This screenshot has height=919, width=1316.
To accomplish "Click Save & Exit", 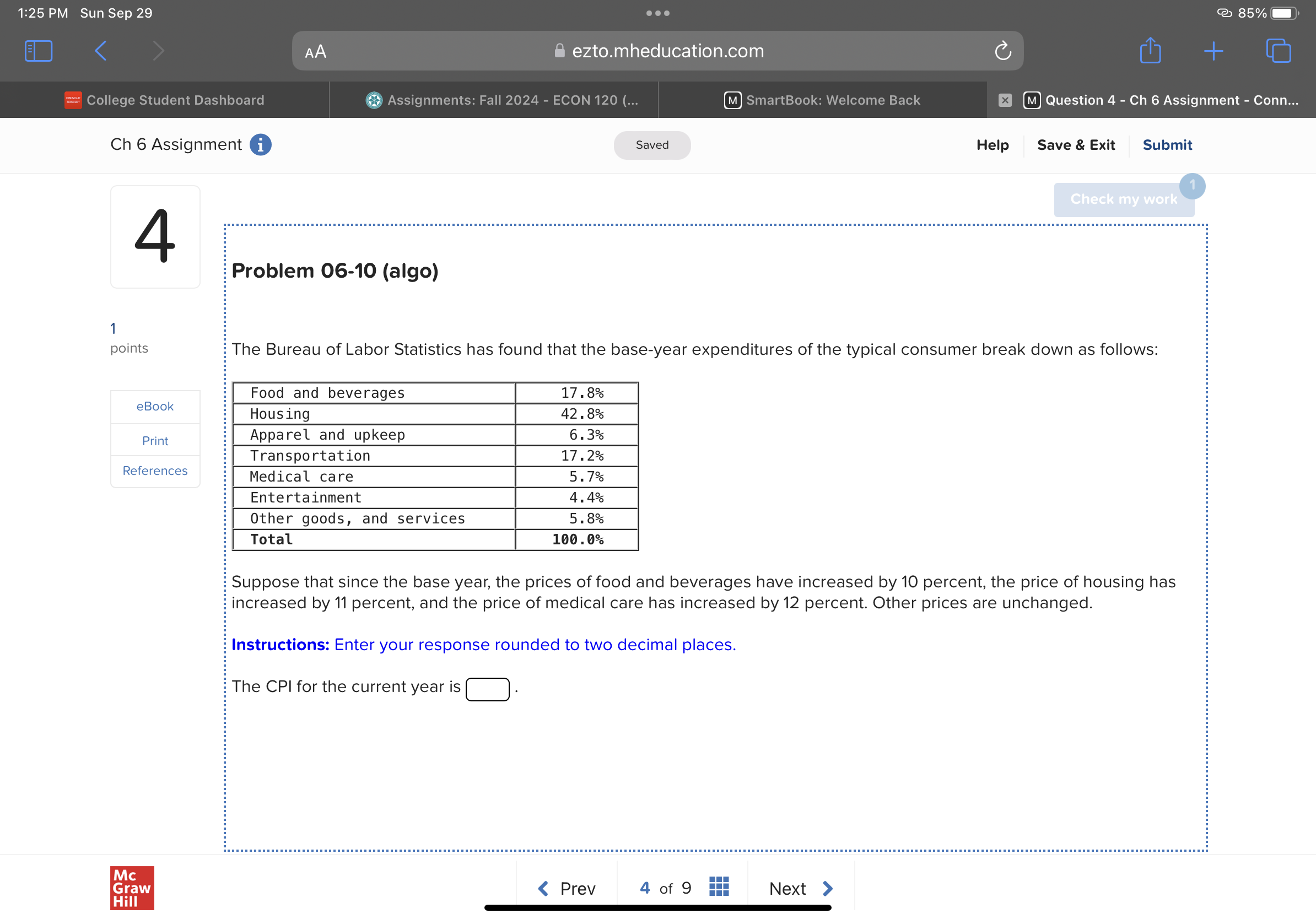I will (x=1076, y=145).
